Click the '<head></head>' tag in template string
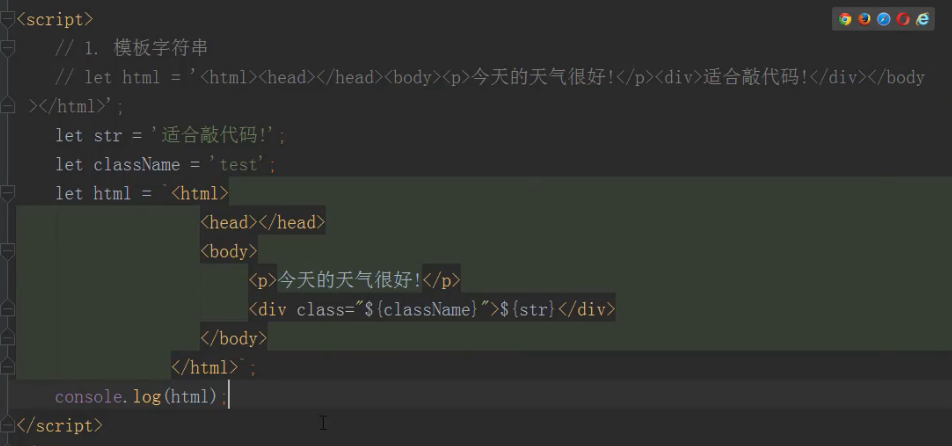 (262, 223)
